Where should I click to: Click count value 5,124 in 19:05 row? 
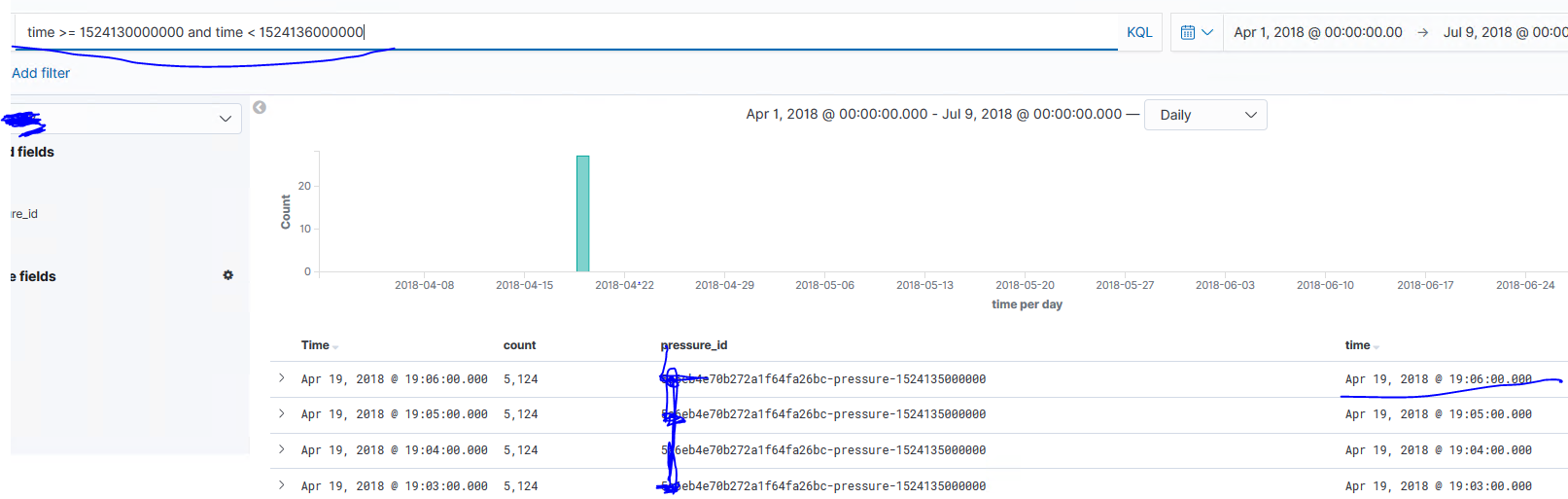point(520,414)
